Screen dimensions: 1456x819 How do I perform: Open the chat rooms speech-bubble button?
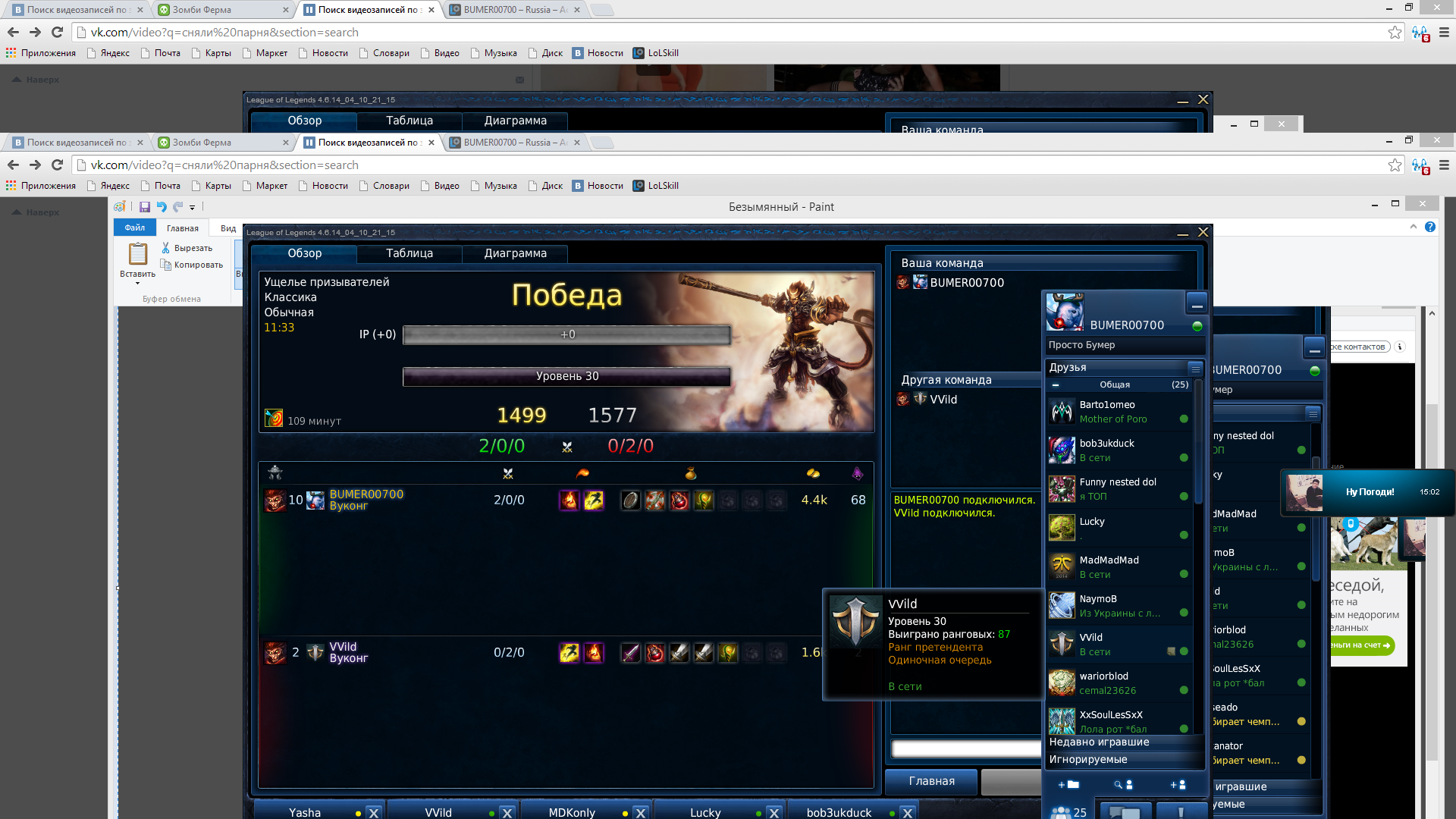(1125, 812)
